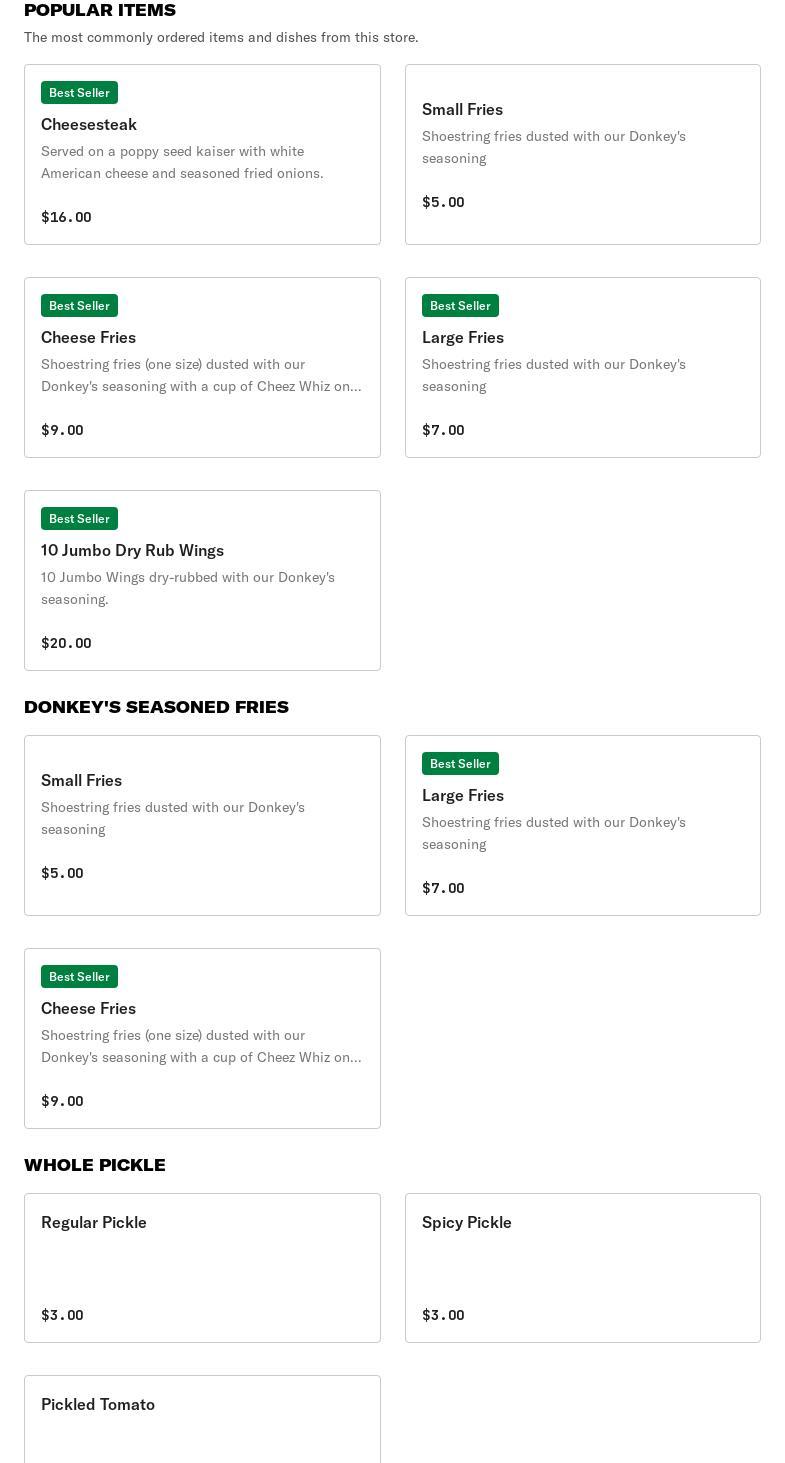785x1463 pixels.
Task: Click the $20.00 price on Jumbo Wings
Action: pos(66,643)
